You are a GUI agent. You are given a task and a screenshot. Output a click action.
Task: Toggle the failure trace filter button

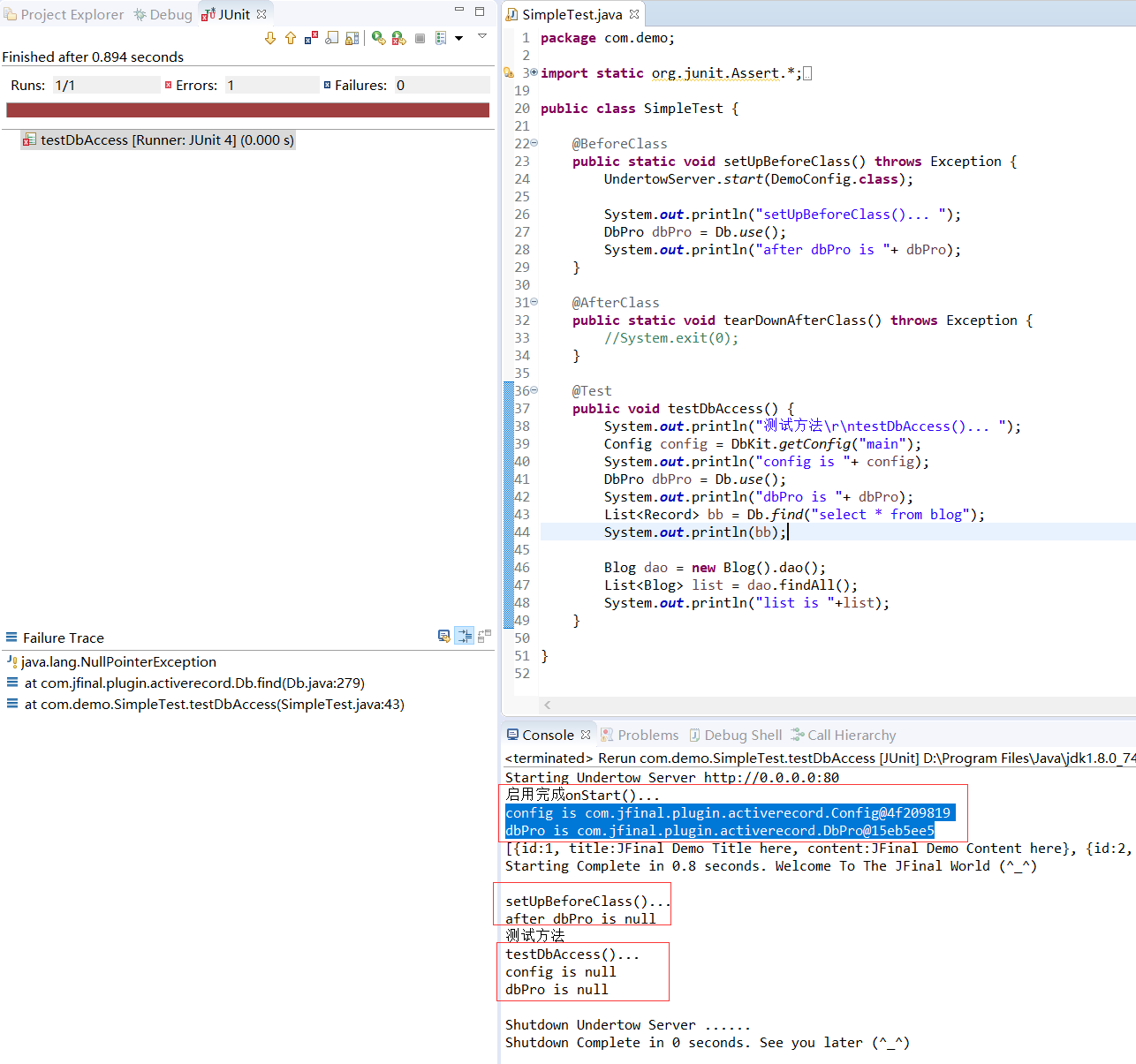click(465, 636)
